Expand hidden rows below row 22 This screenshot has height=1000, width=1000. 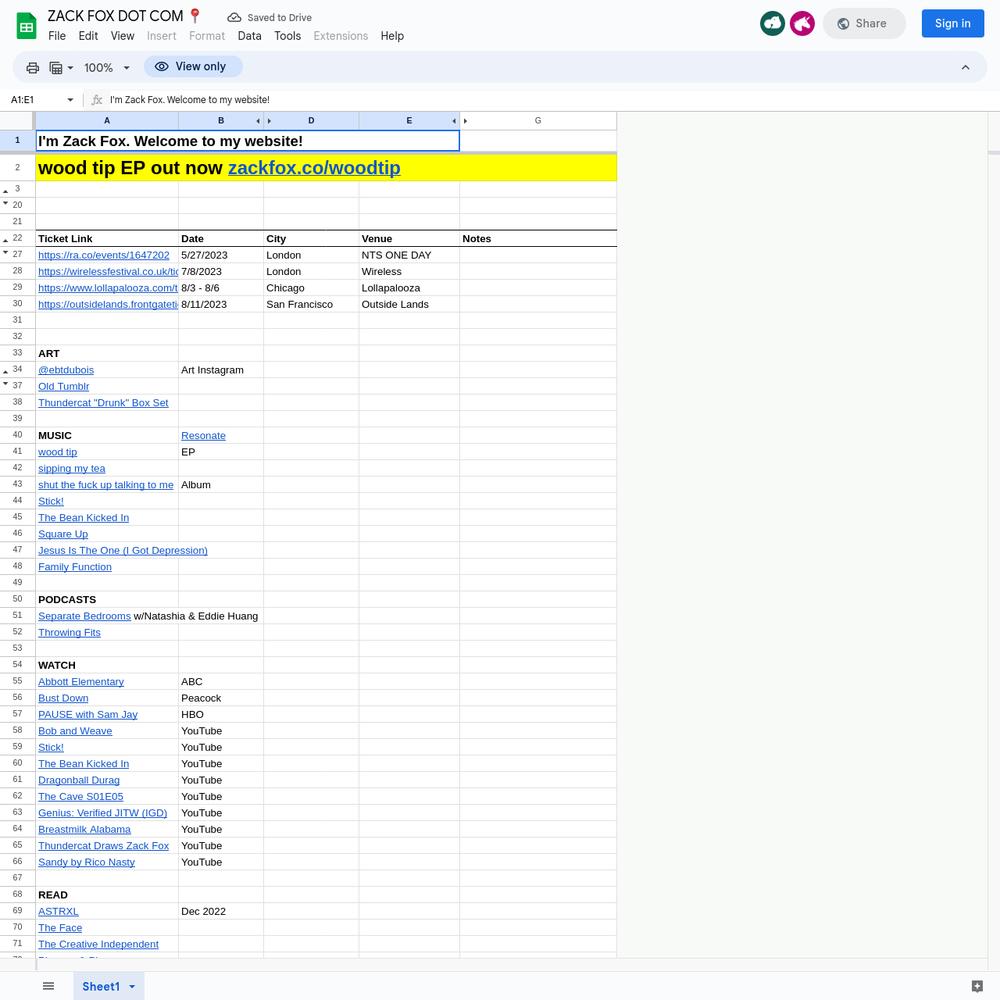(6, 240)
